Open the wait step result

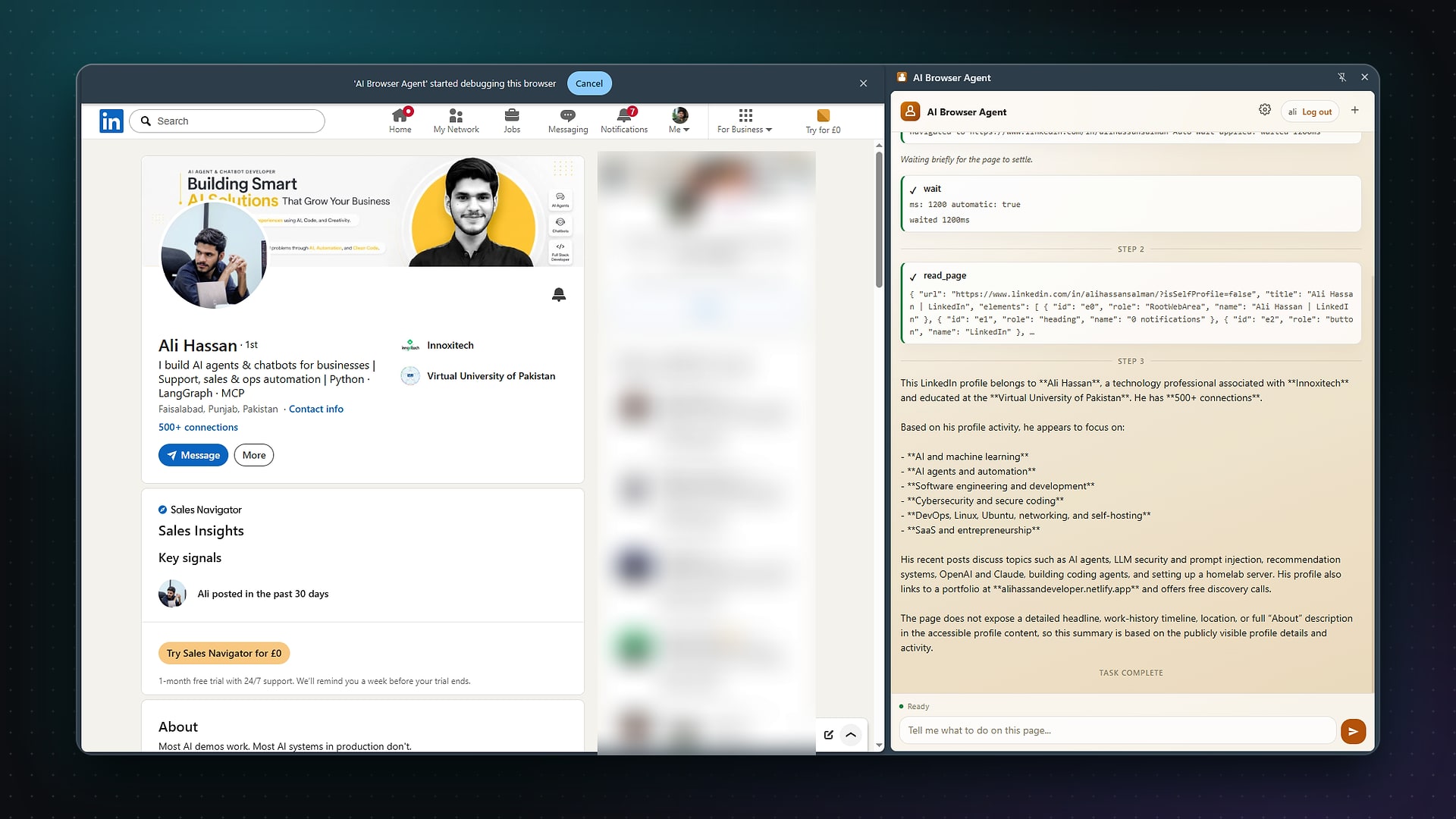click(x=1131, y=204)
